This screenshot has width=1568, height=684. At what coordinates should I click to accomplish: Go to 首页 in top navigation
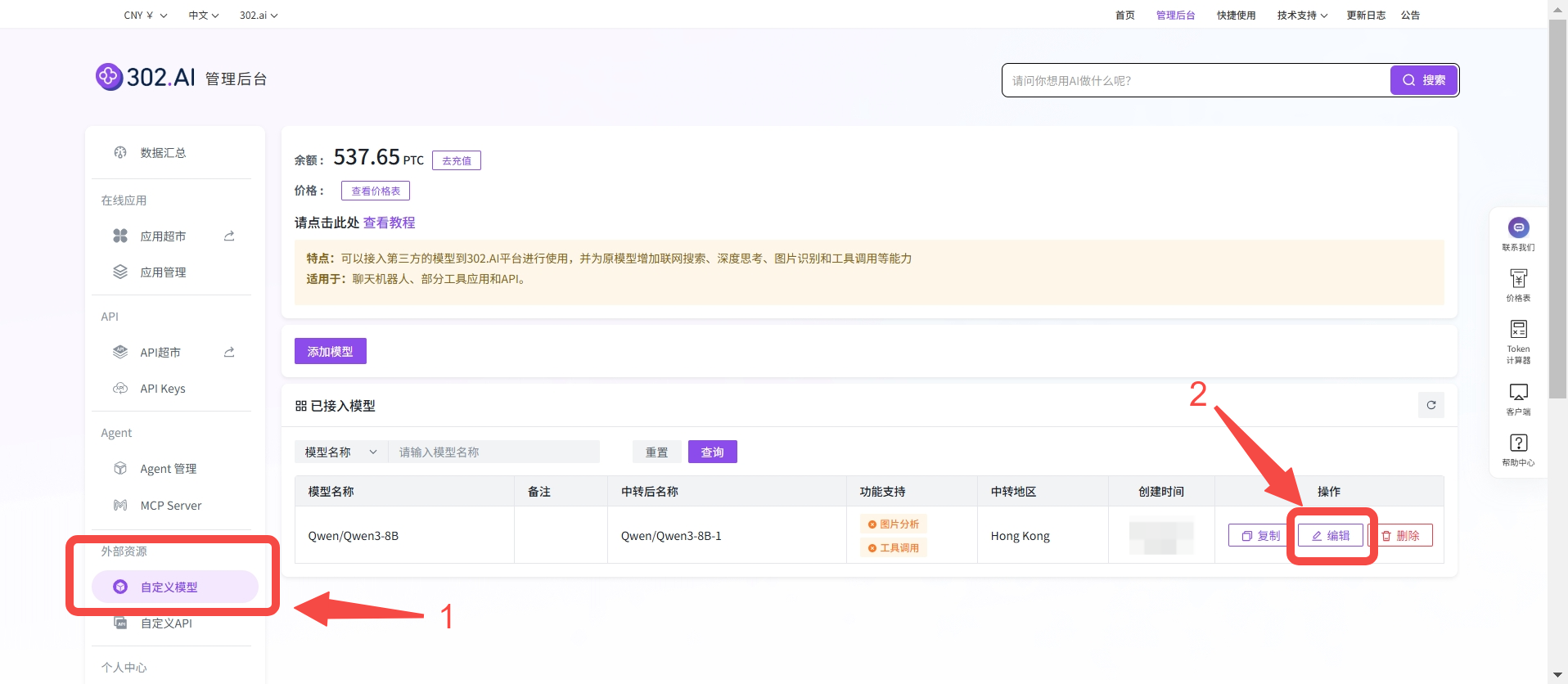(1125, 15)
